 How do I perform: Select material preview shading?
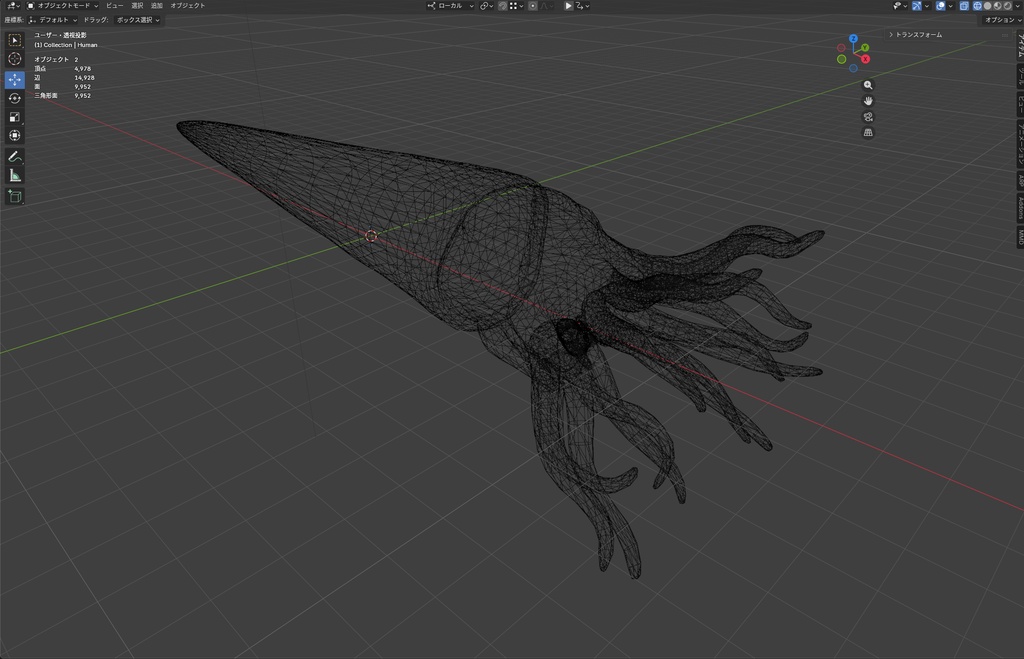pos(998,6)
